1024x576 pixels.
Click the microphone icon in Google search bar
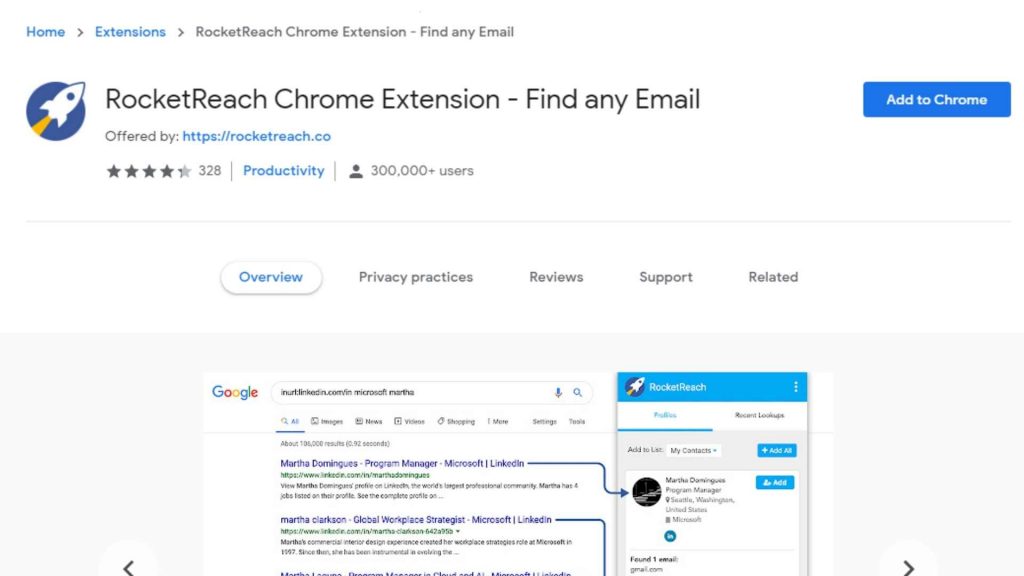(x=558, y=393)
